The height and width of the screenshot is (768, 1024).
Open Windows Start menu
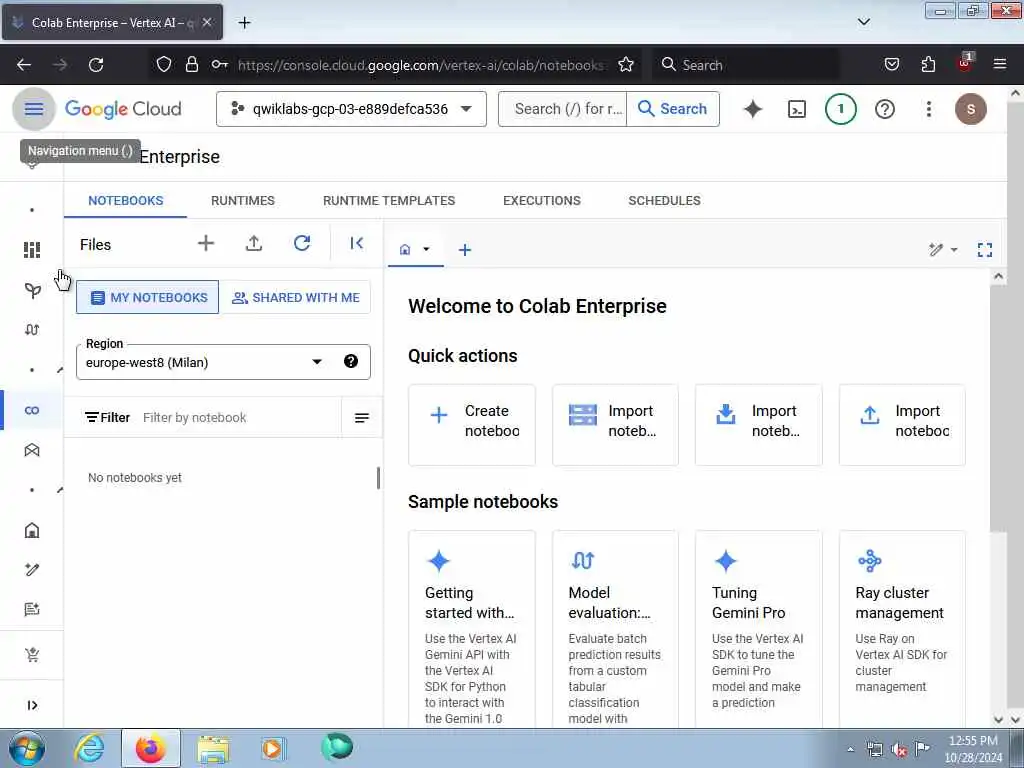click(27, 748)
